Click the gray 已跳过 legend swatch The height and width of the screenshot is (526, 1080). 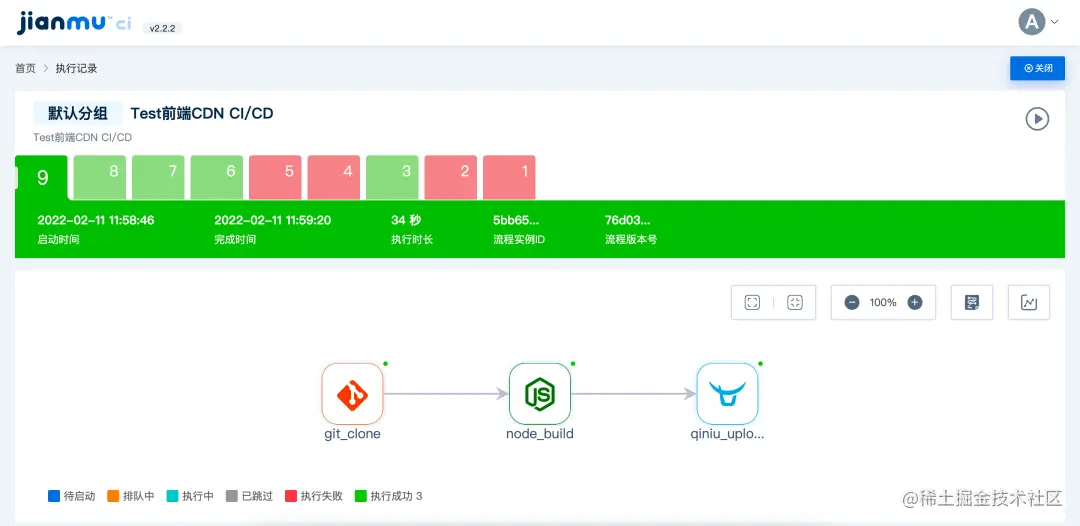[x=232, y=496]
